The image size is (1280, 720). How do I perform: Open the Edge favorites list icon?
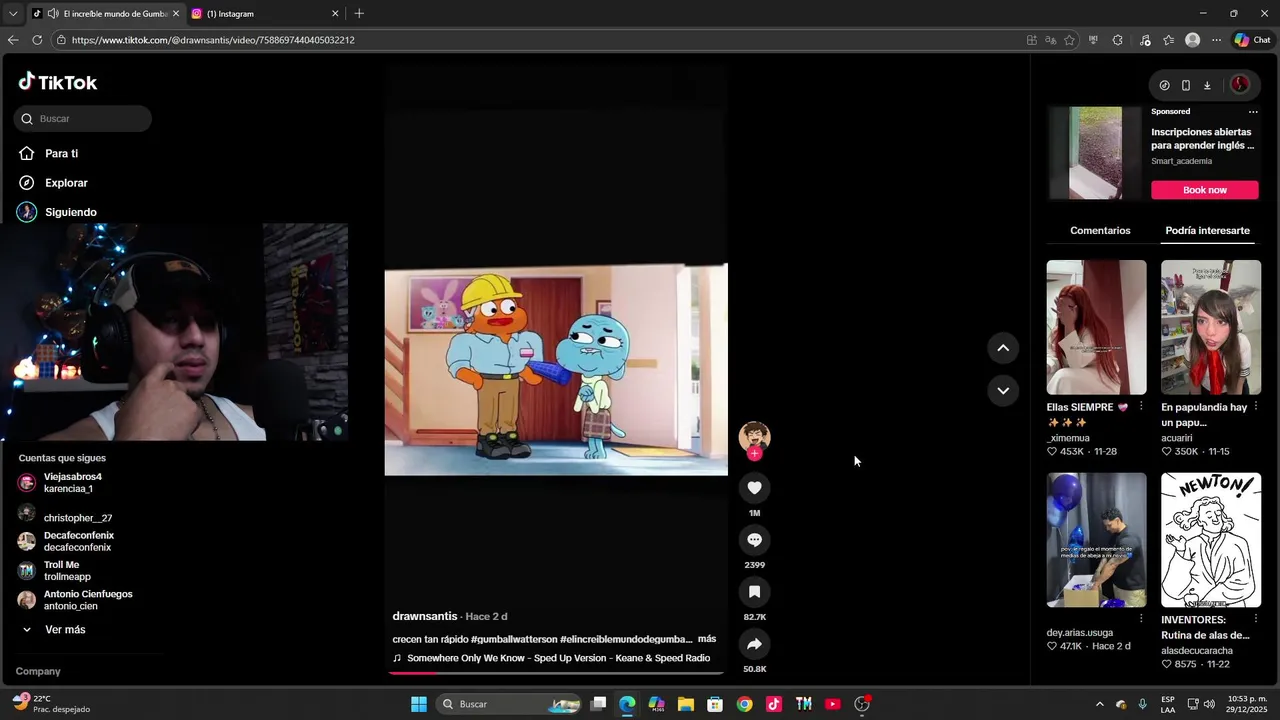pos(1168,40)
